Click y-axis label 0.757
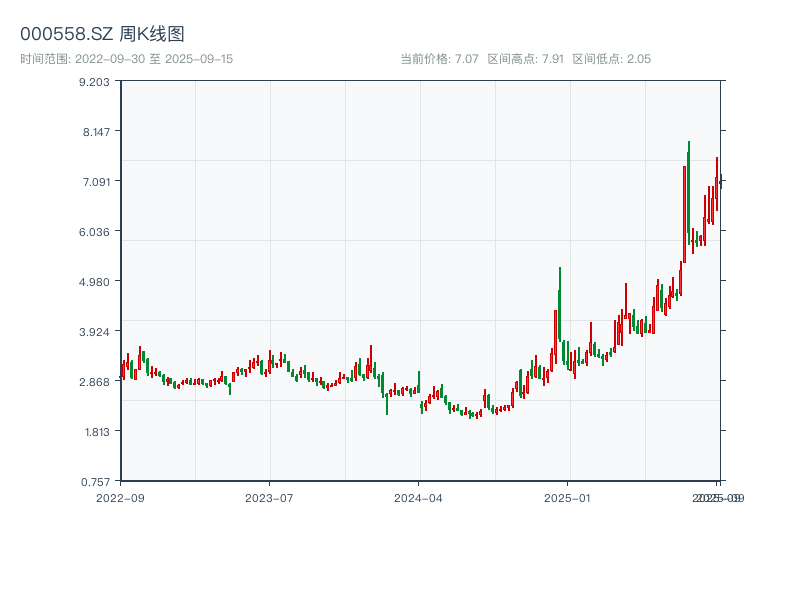The image size is (800, 600). (x=95, y=482)
